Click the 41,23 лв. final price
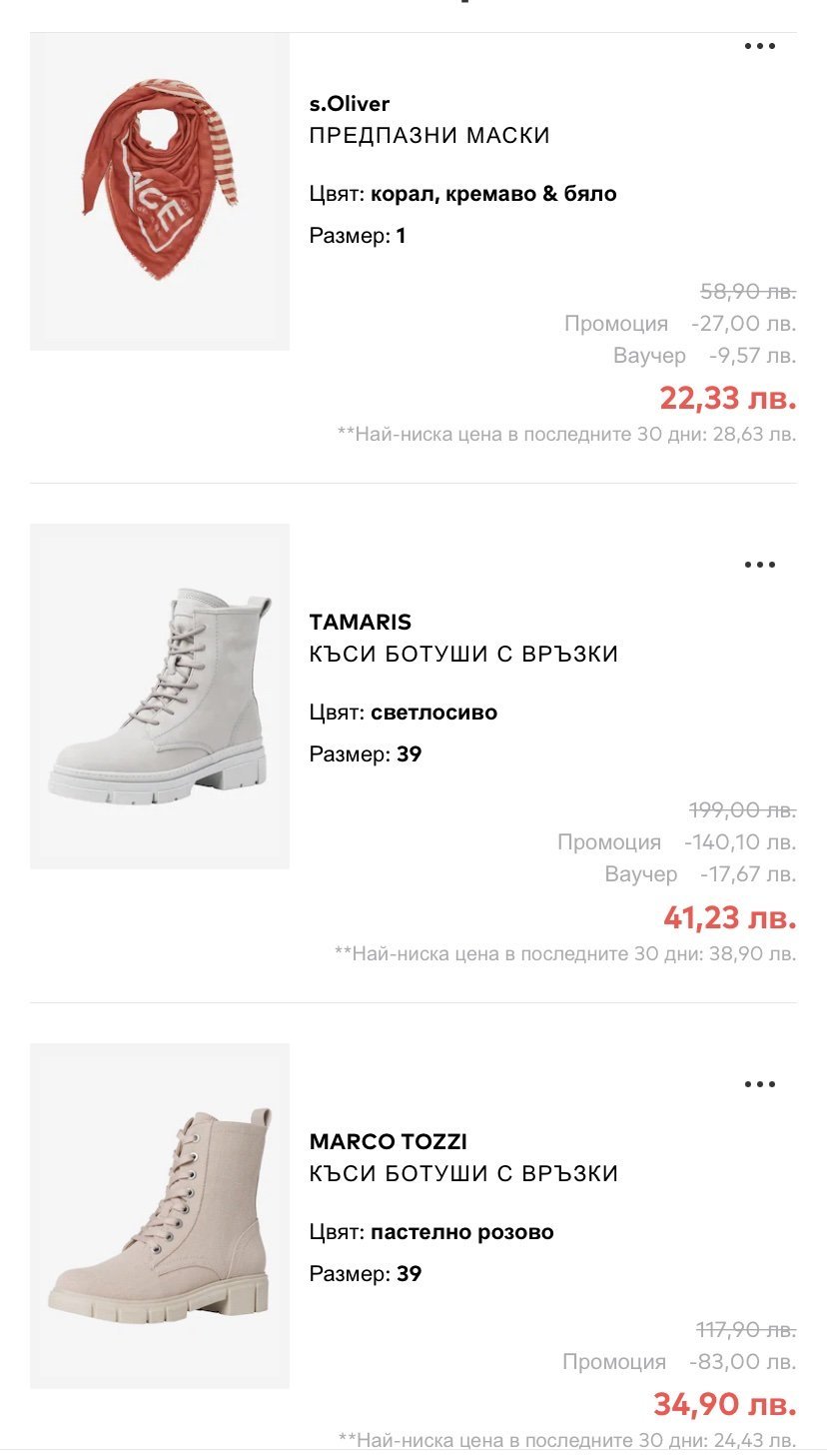 (729, 917)
